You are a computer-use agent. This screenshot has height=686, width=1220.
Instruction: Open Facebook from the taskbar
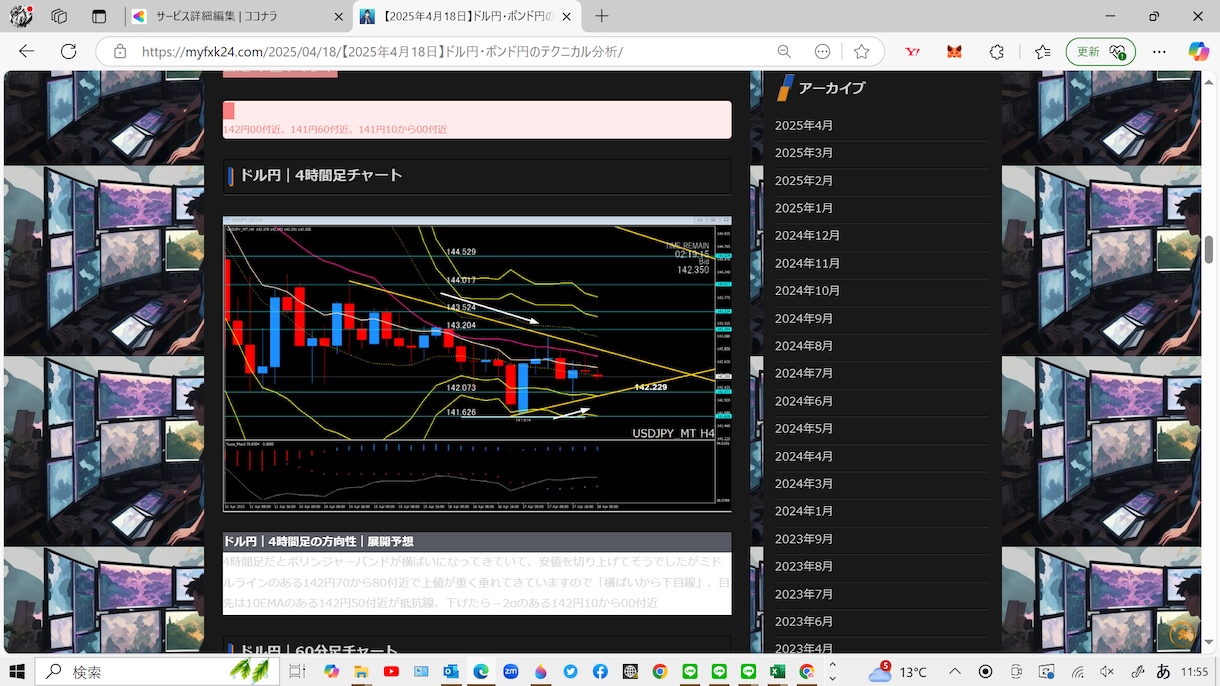600,671
